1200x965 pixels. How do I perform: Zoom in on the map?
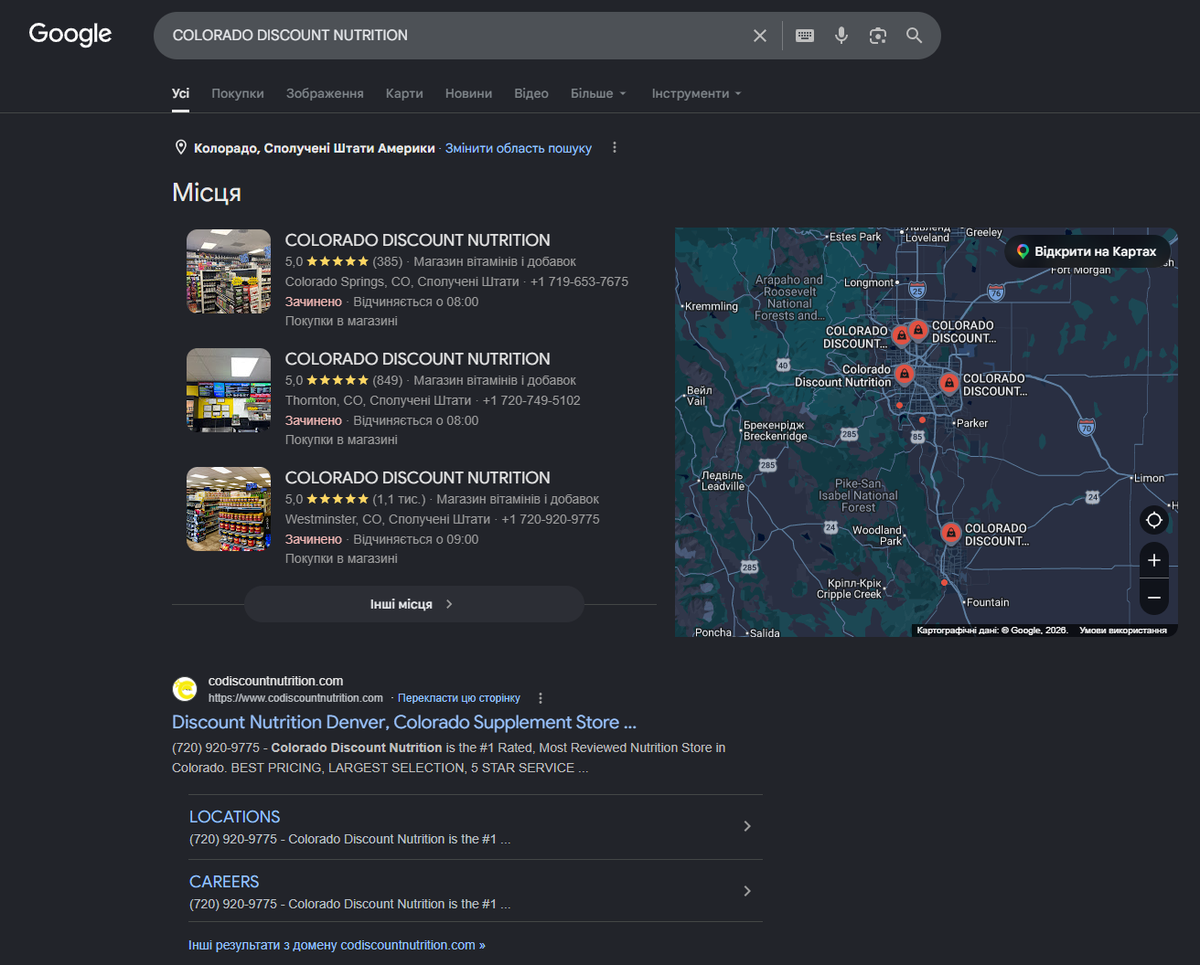tap(1154, 560)
